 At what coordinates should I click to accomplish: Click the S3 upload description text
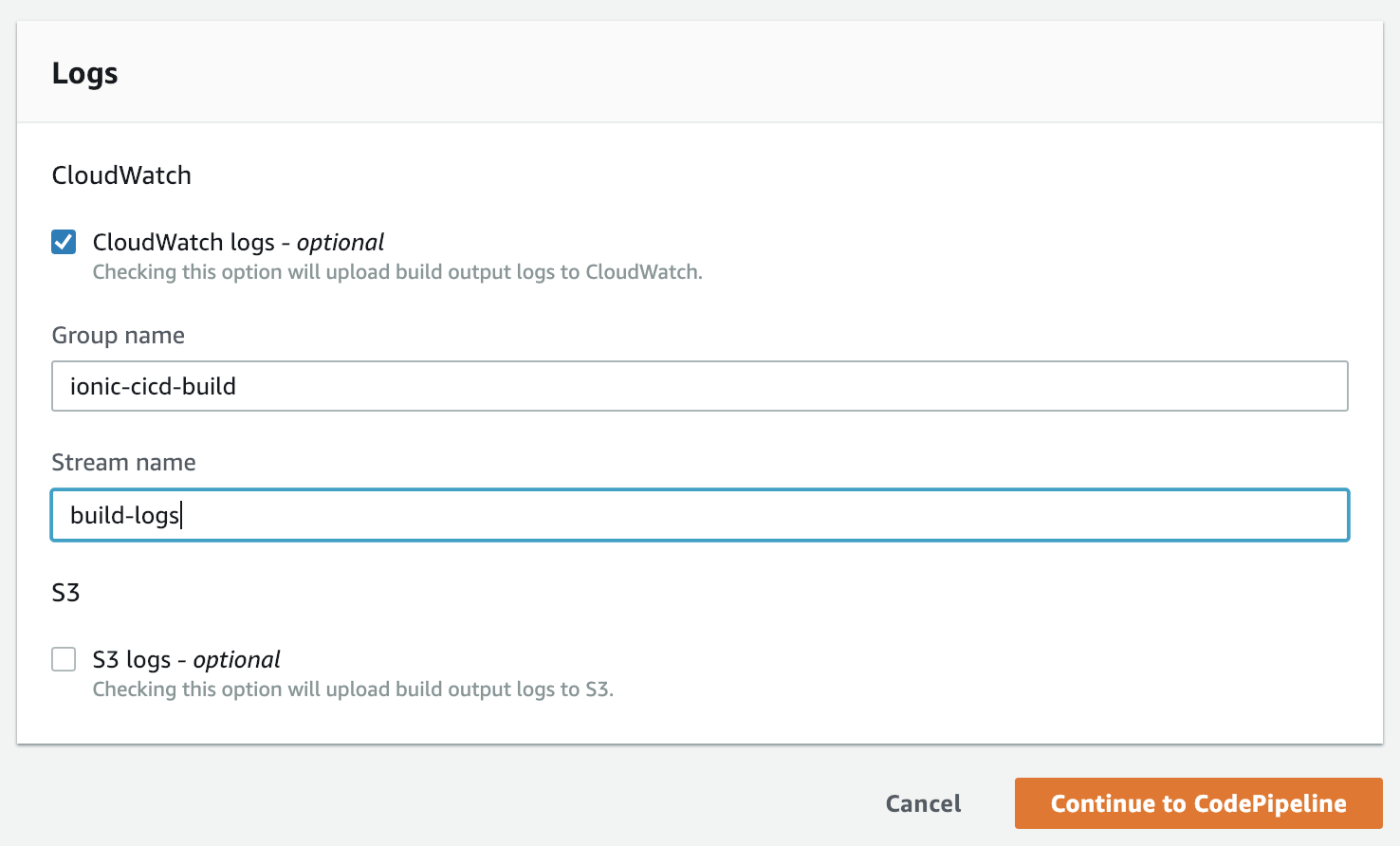352,690
